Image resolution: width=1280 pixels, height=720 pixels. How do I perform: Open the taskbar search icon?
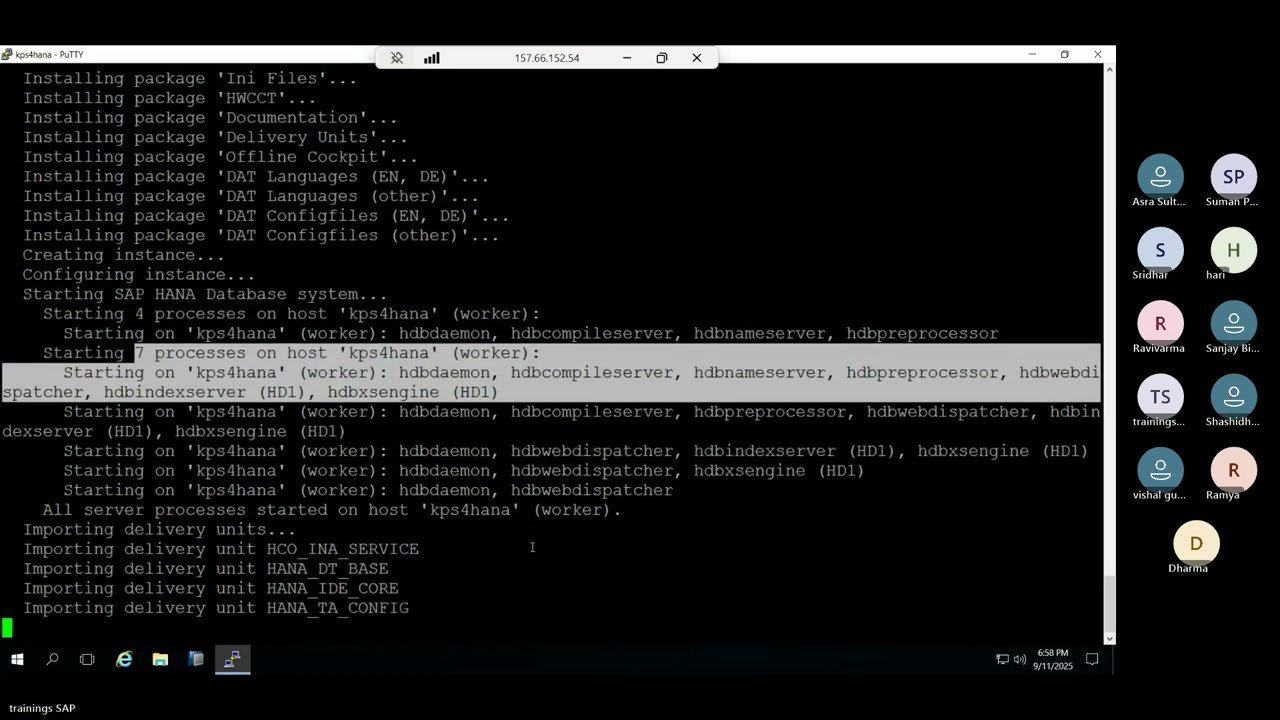point(52,660)
